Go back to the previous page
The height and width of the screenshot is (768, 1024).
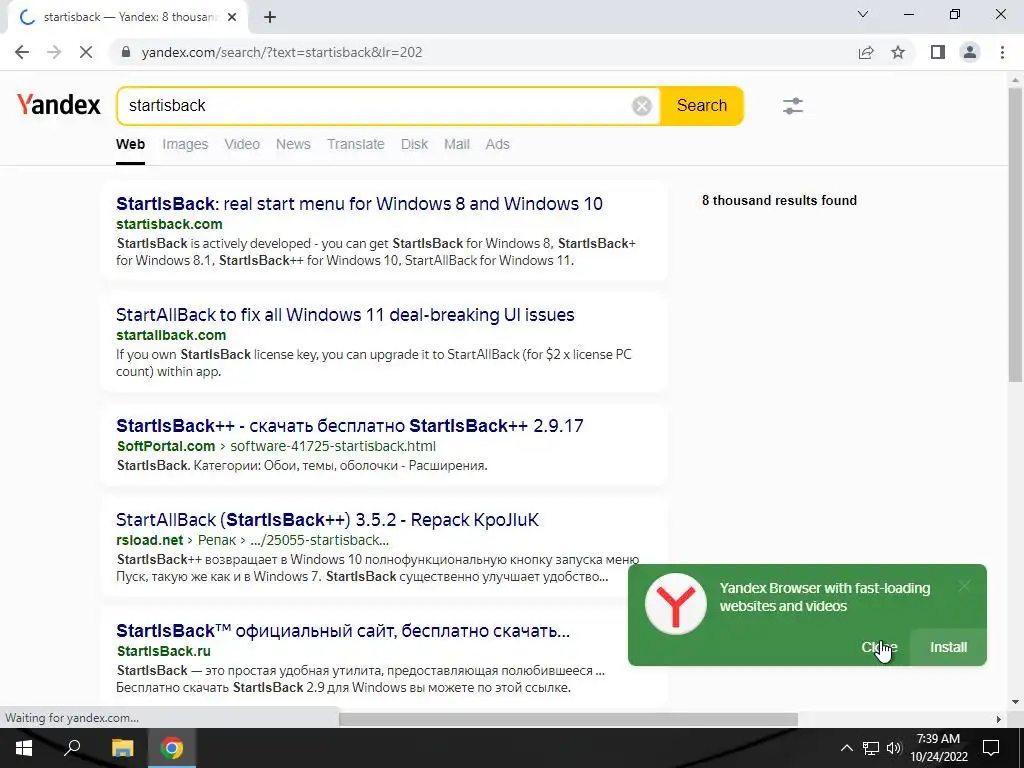22,52
